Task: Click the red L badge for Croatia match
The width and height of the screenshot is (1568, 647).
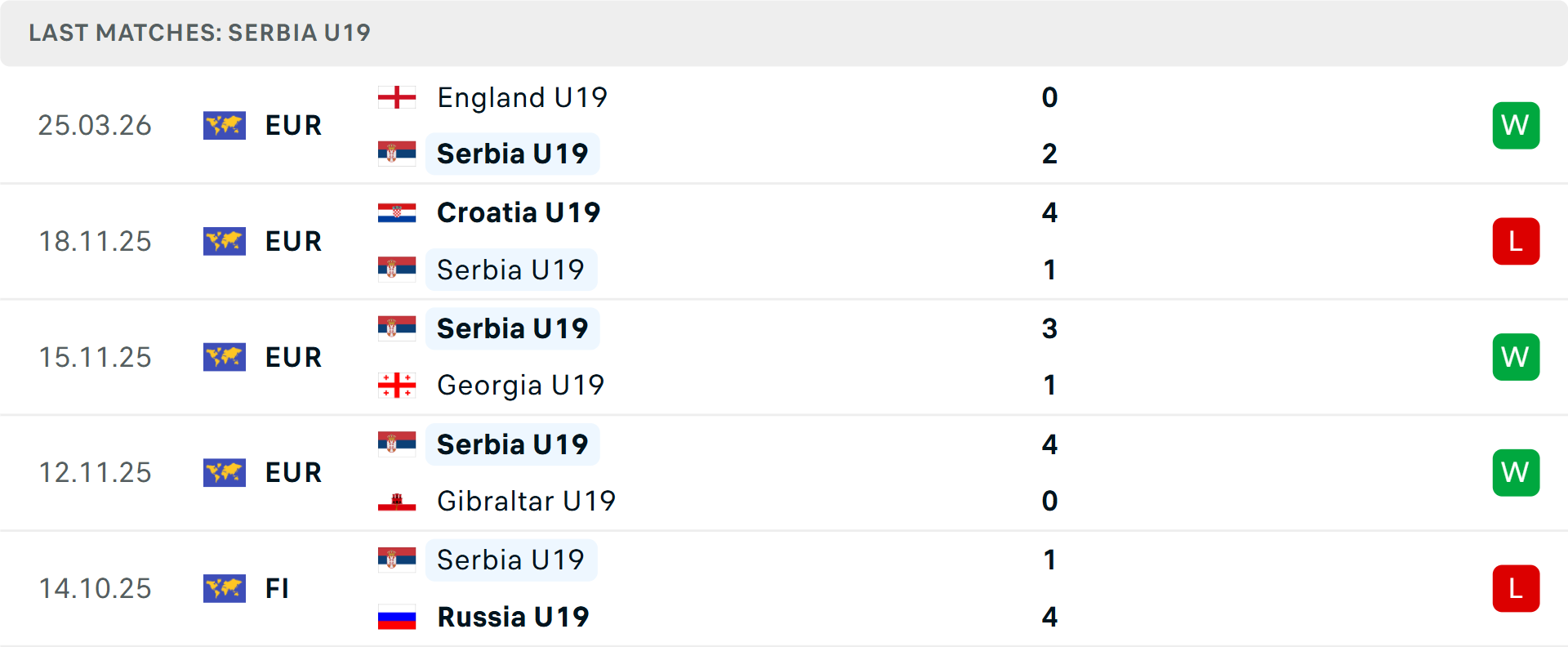Action: pyautogui.click(x=1516, y=241)
